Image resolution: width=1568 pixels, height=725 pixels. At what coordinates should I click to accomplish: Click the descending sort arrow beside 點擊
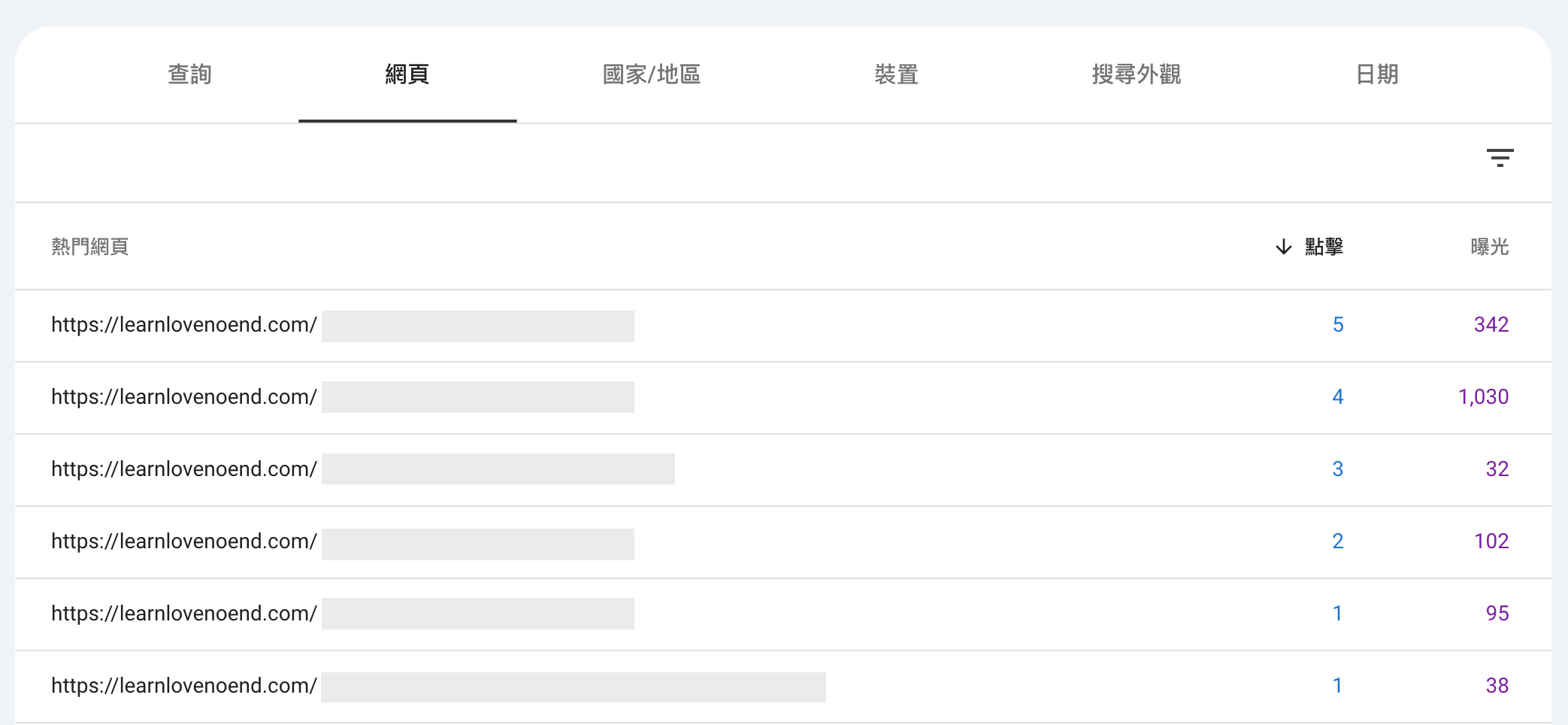point(1284,247)
